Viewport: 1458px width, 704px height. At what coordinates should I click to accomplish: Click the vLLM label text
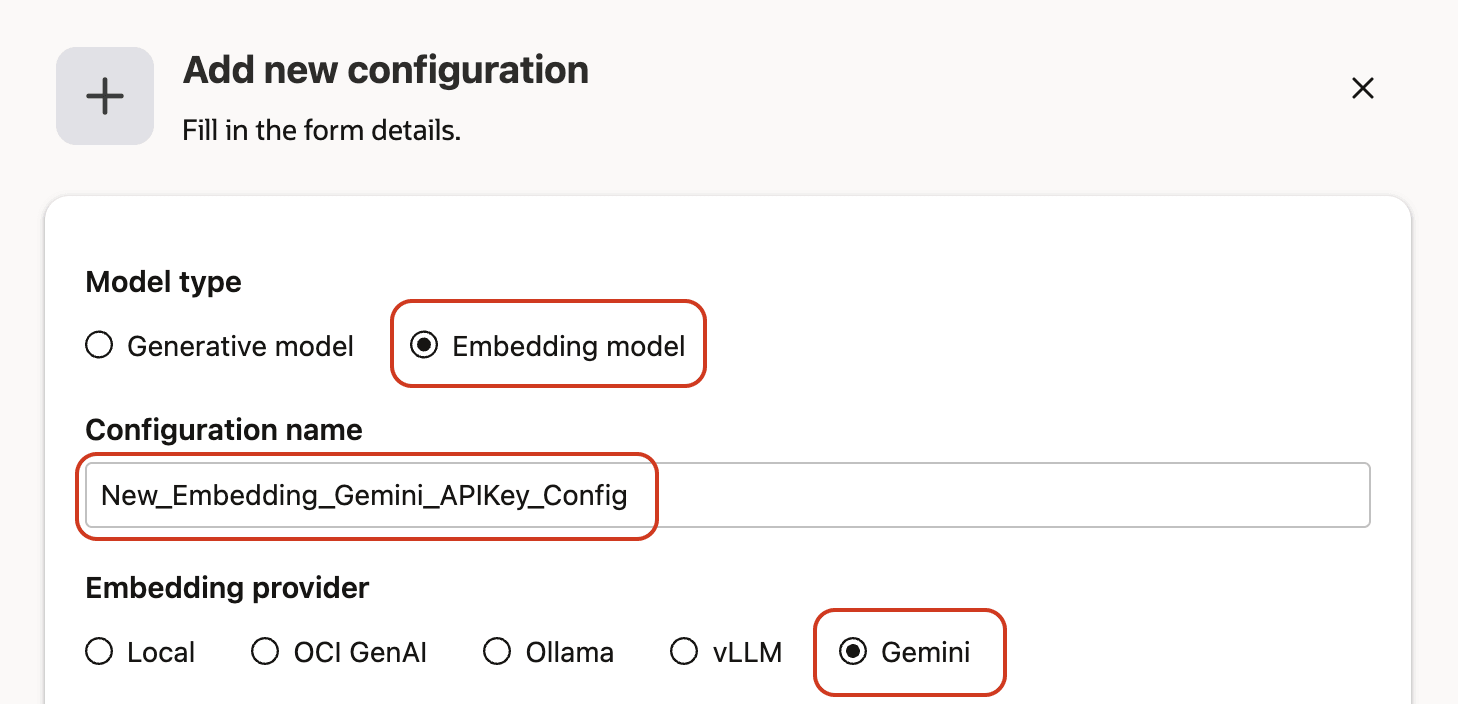coord(748,651)
